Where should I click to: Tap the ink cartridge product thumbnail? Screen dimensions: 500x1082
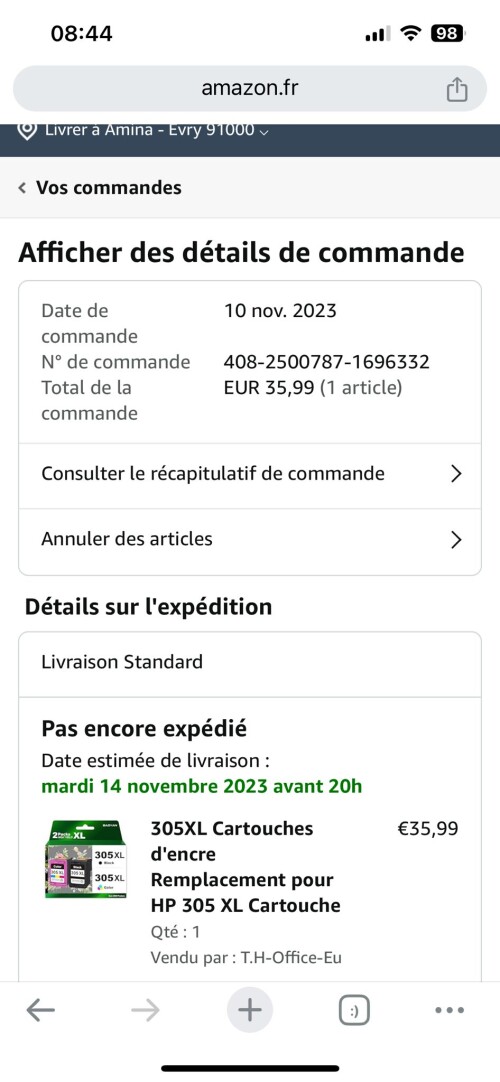tap(86, 859)
